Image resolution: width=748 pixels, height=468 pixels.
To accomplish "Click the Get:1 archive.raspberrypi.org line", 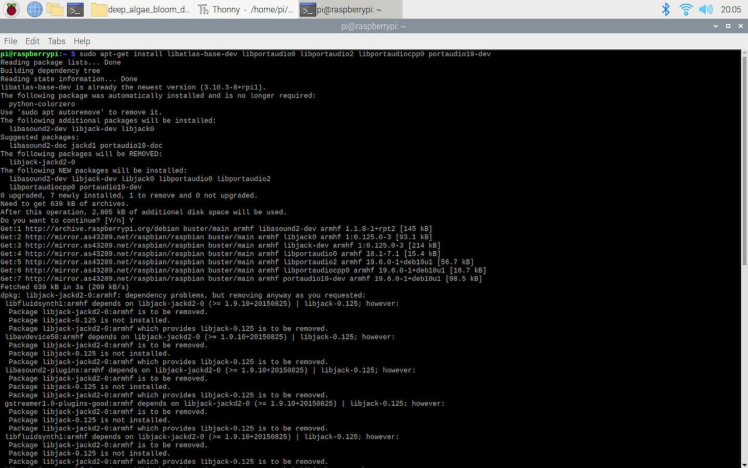I will 216,229.
